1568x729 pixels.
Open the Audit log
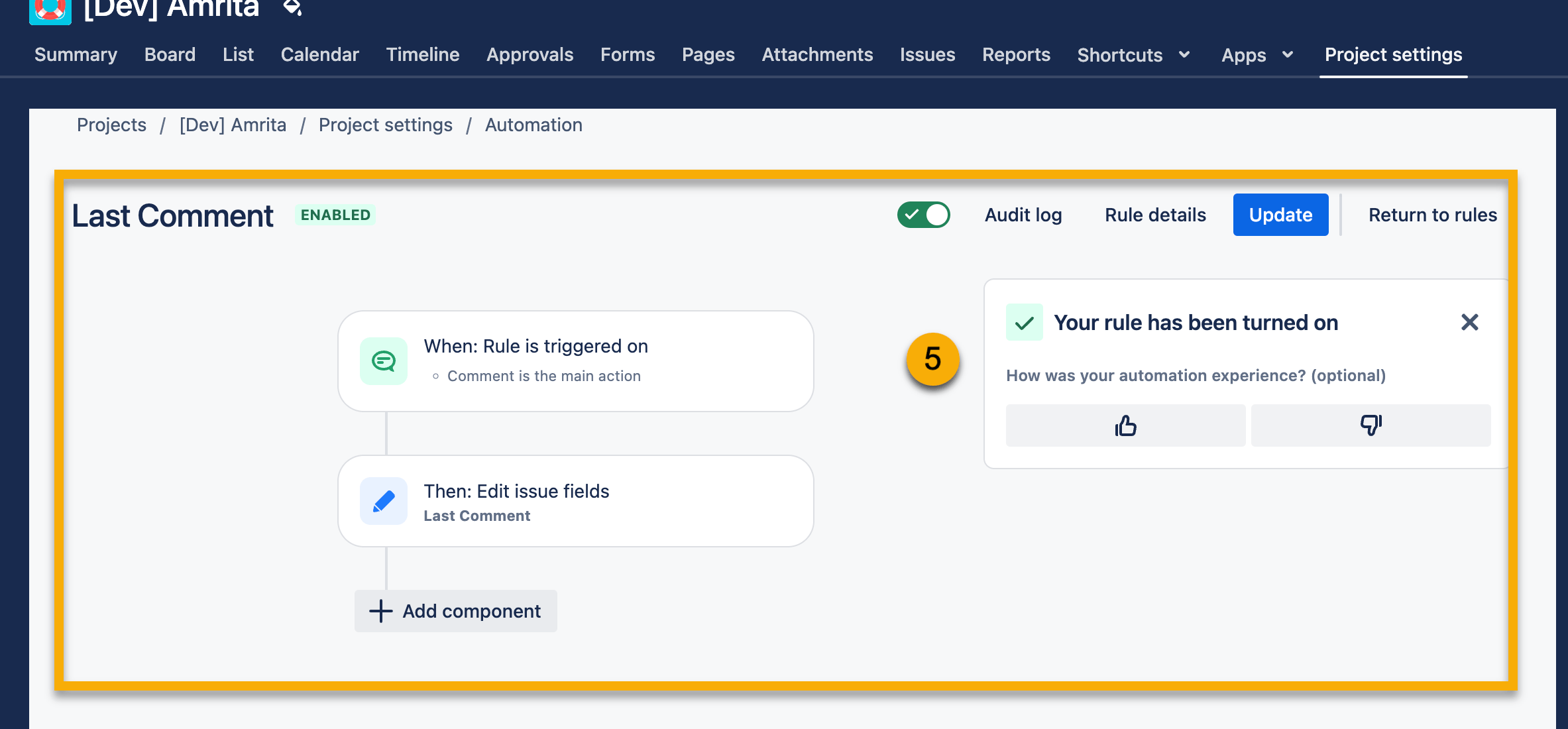coord(1023,215)
